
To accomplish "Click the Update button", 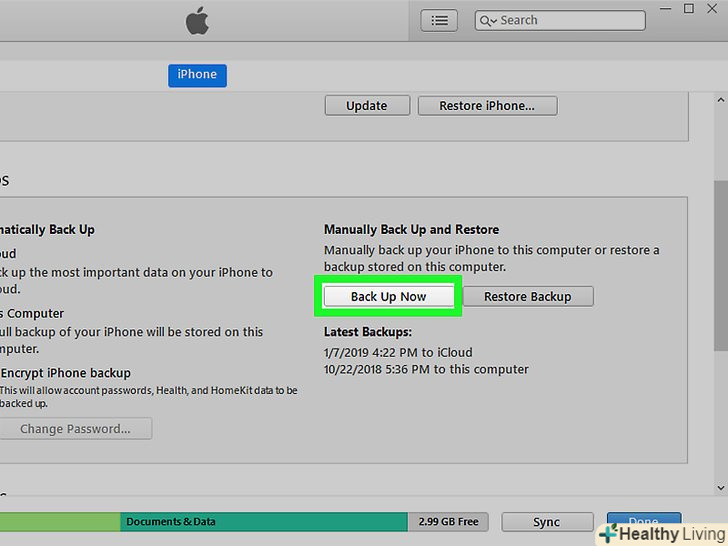I will point(367,105).
